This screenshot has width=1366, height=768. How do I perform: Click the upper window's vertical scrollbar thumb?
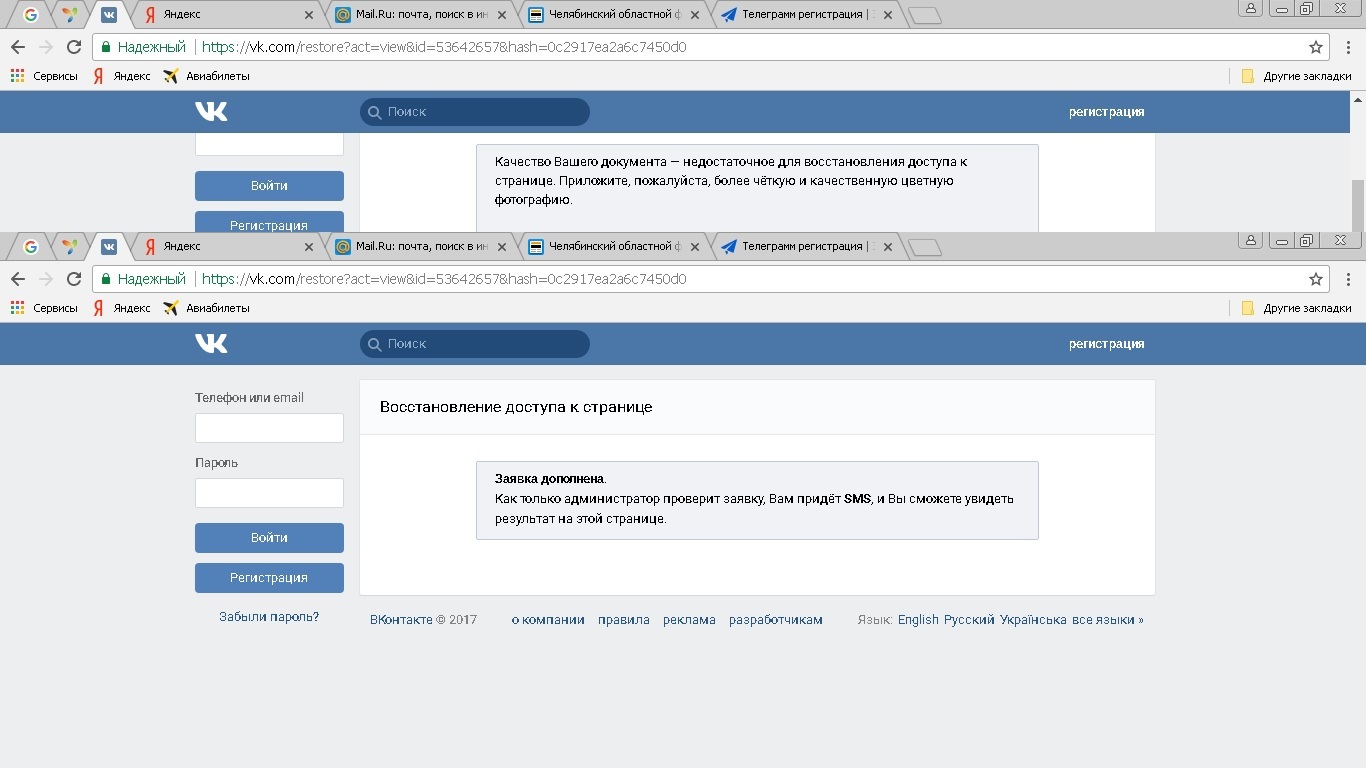tap(1358, 205)
